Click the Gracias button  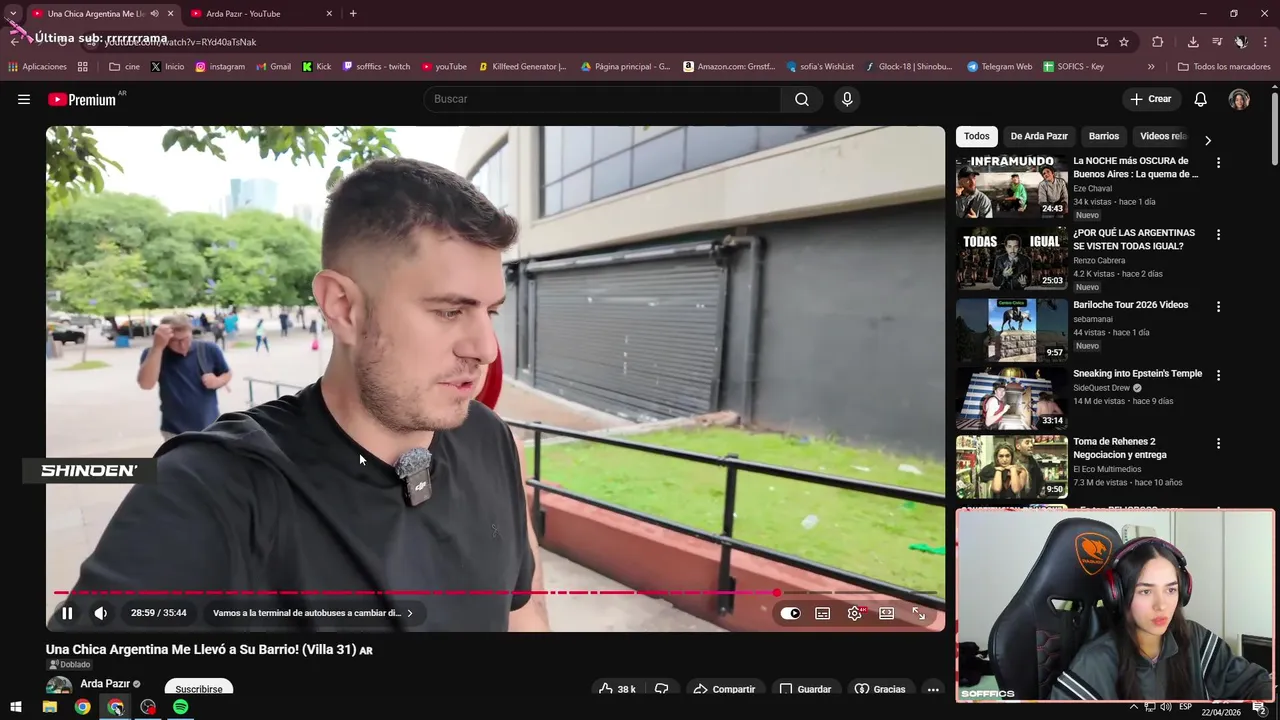(x=880, y=689)
